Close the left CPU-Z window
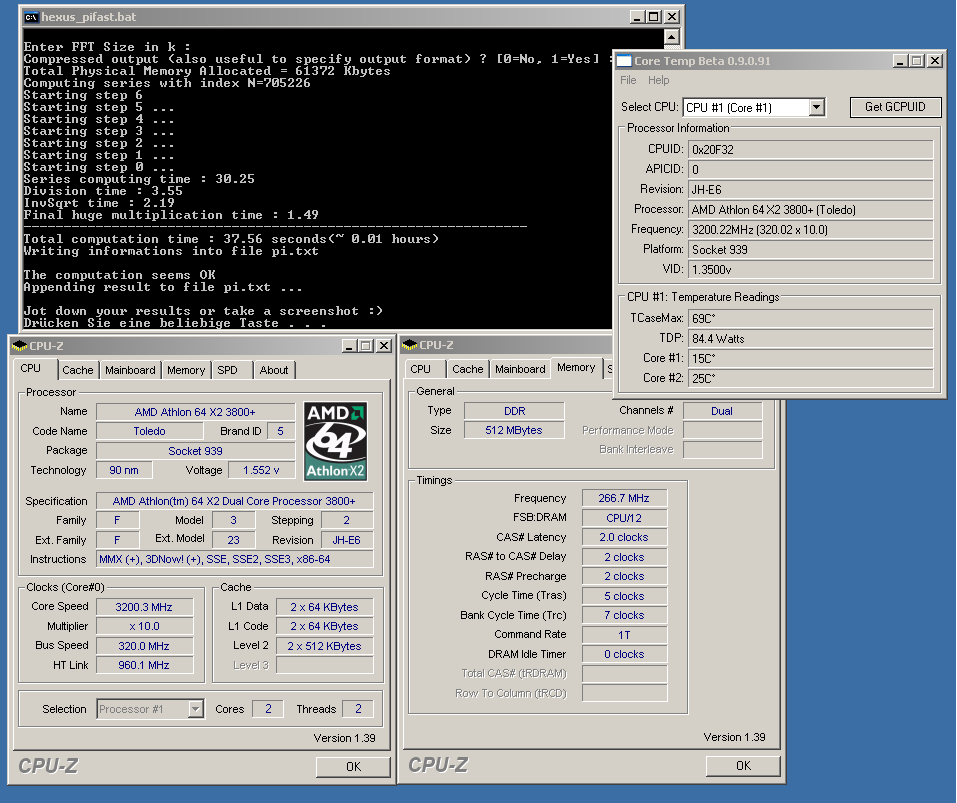Image resolution: width=957 pixels, height=803 pixels. point(384,346)
